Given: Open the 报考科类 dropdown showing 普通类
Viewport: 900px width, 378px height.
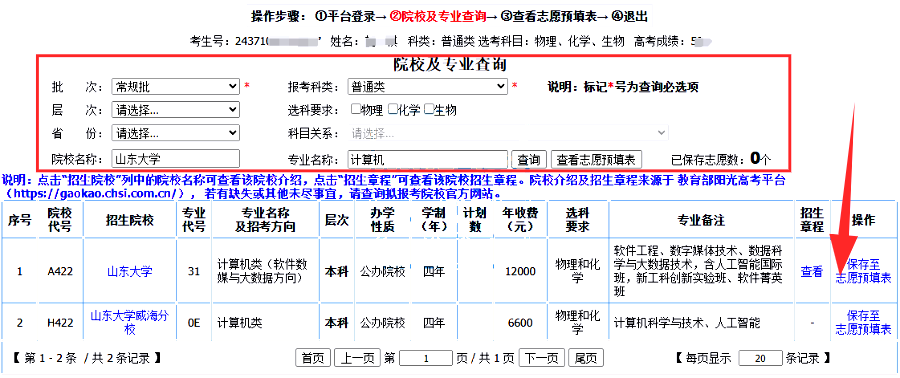Looking at the screenshot, I should (x=428, y=87).
